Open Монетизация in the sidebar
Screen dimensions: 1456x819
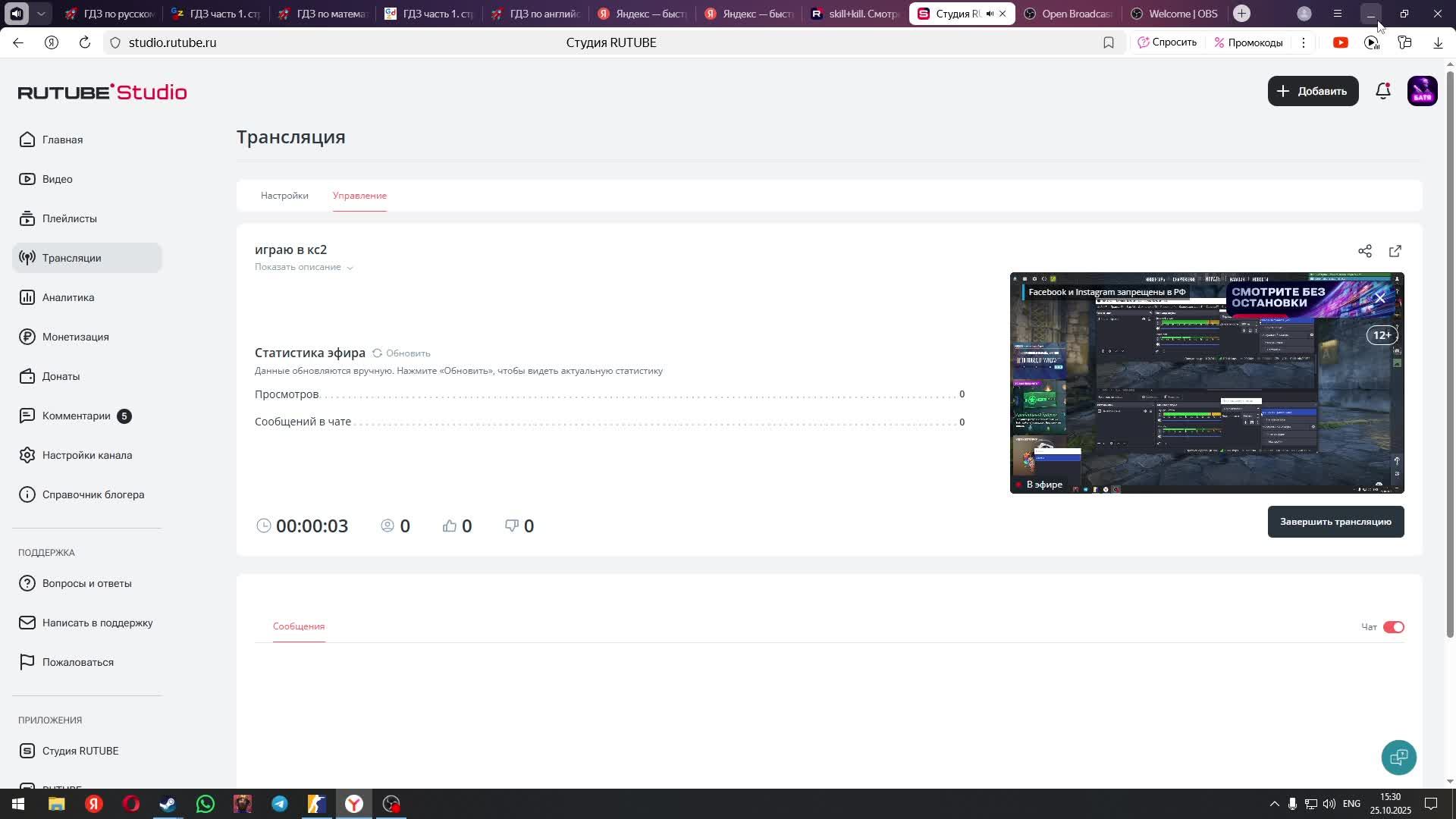(75, 337)
